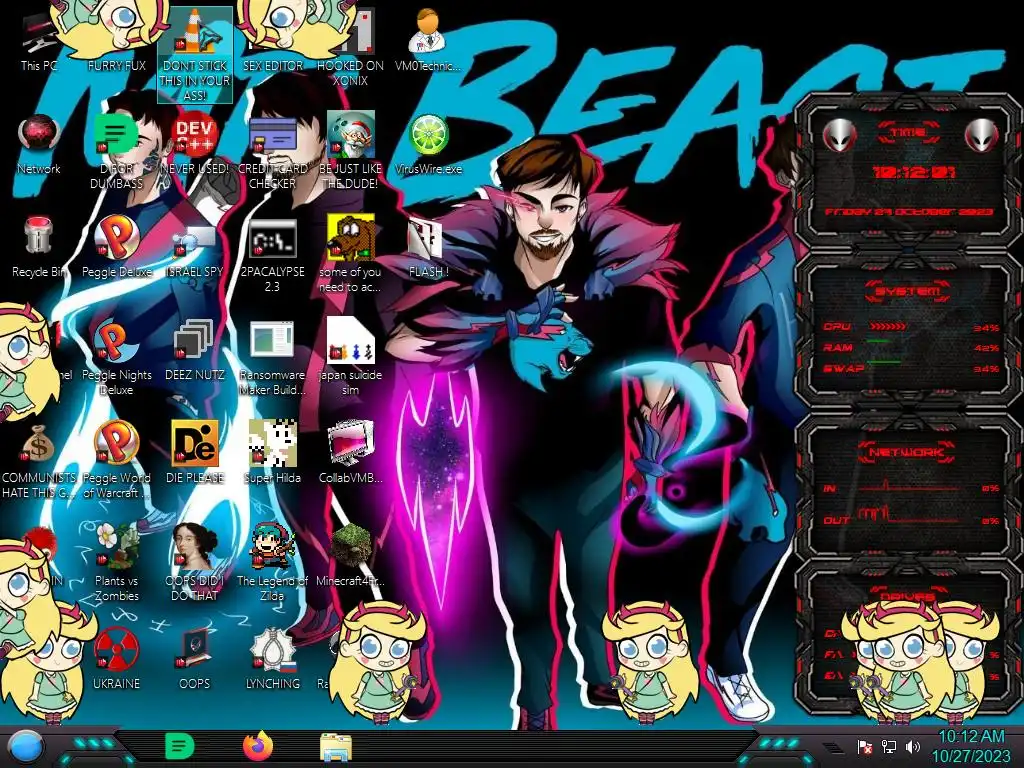Open the FLASH ! desktop icon
1024x768 pixels.
point(428,248)
